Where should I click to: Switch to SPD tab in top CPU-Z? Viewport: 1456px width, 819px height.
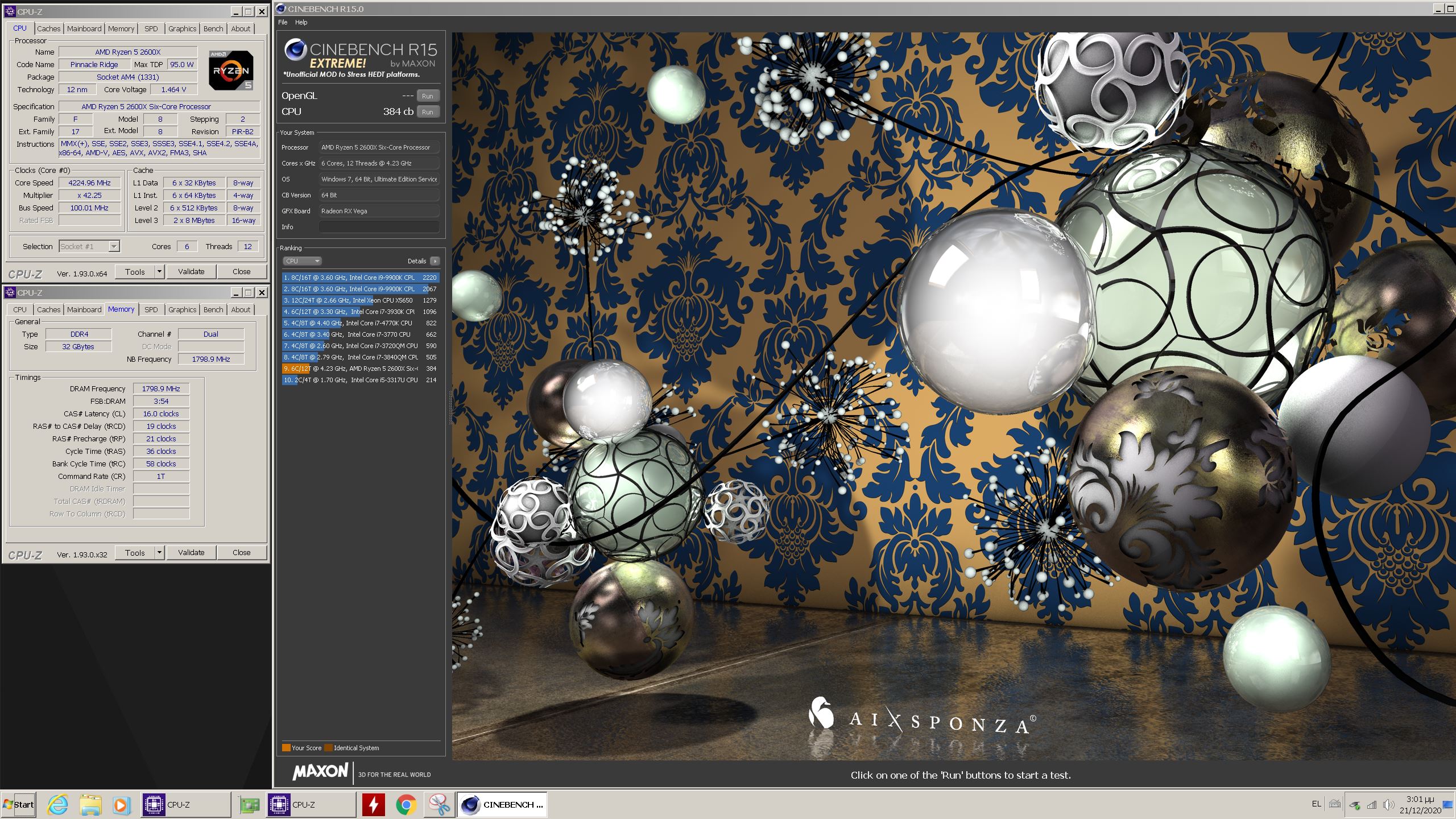tap(151, 28)
